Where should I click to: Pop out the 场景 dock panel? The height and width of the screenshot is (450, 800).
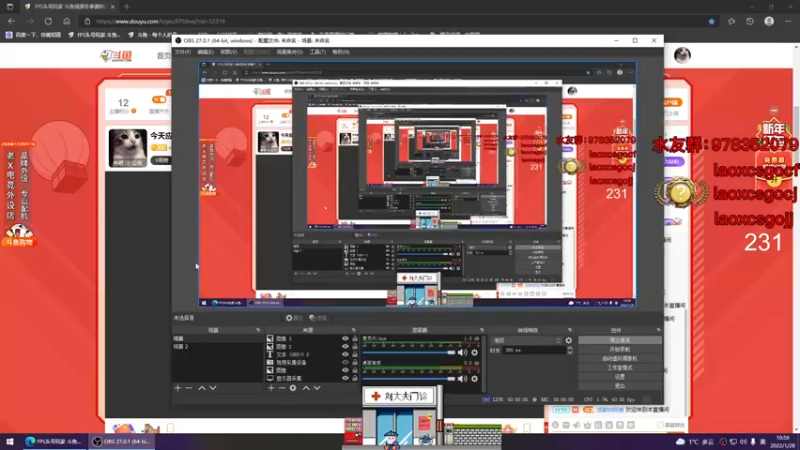coord(258,331)
